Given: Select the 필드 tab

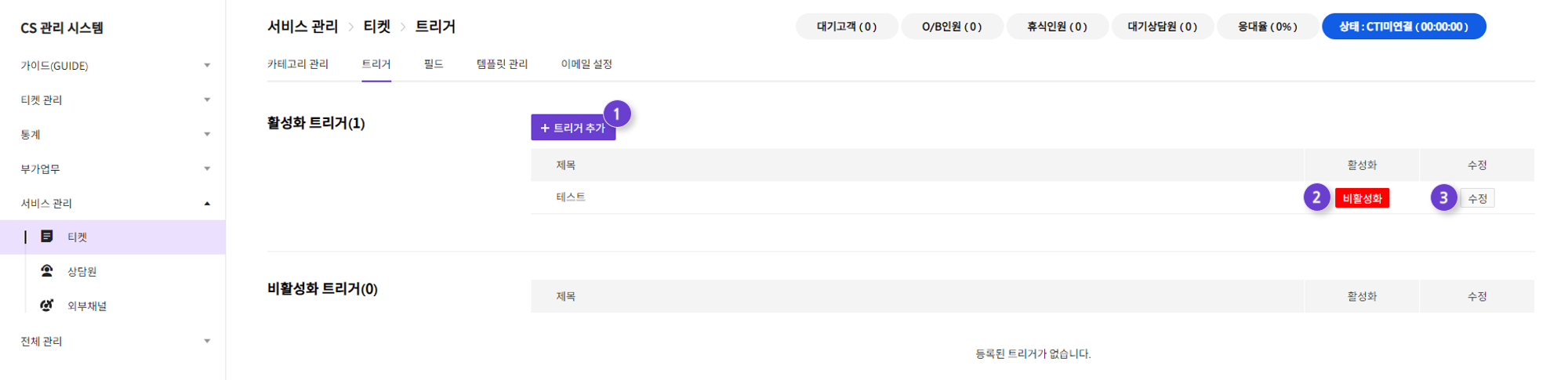Looking at the screenshot, I should pyautogui.click(x=434, y=64).
